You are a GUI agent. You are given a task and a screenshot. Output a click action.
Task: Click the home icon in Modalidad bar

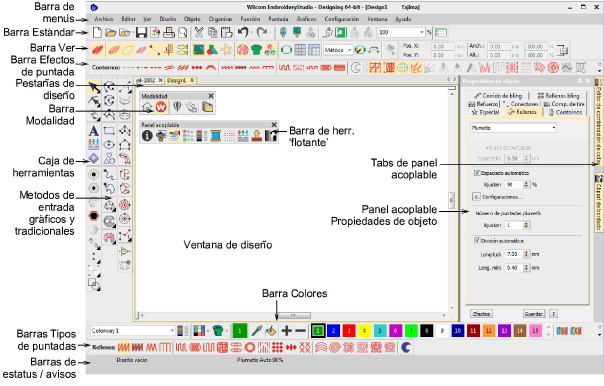147,107
